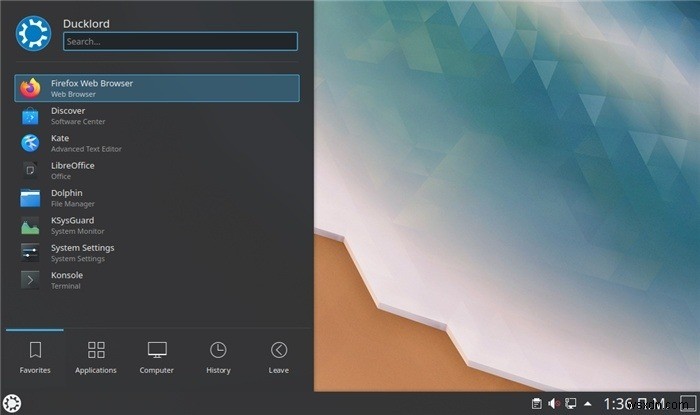Click the Ducklord username label
This screenshot has height=415, width=700.
coord(86,24)
